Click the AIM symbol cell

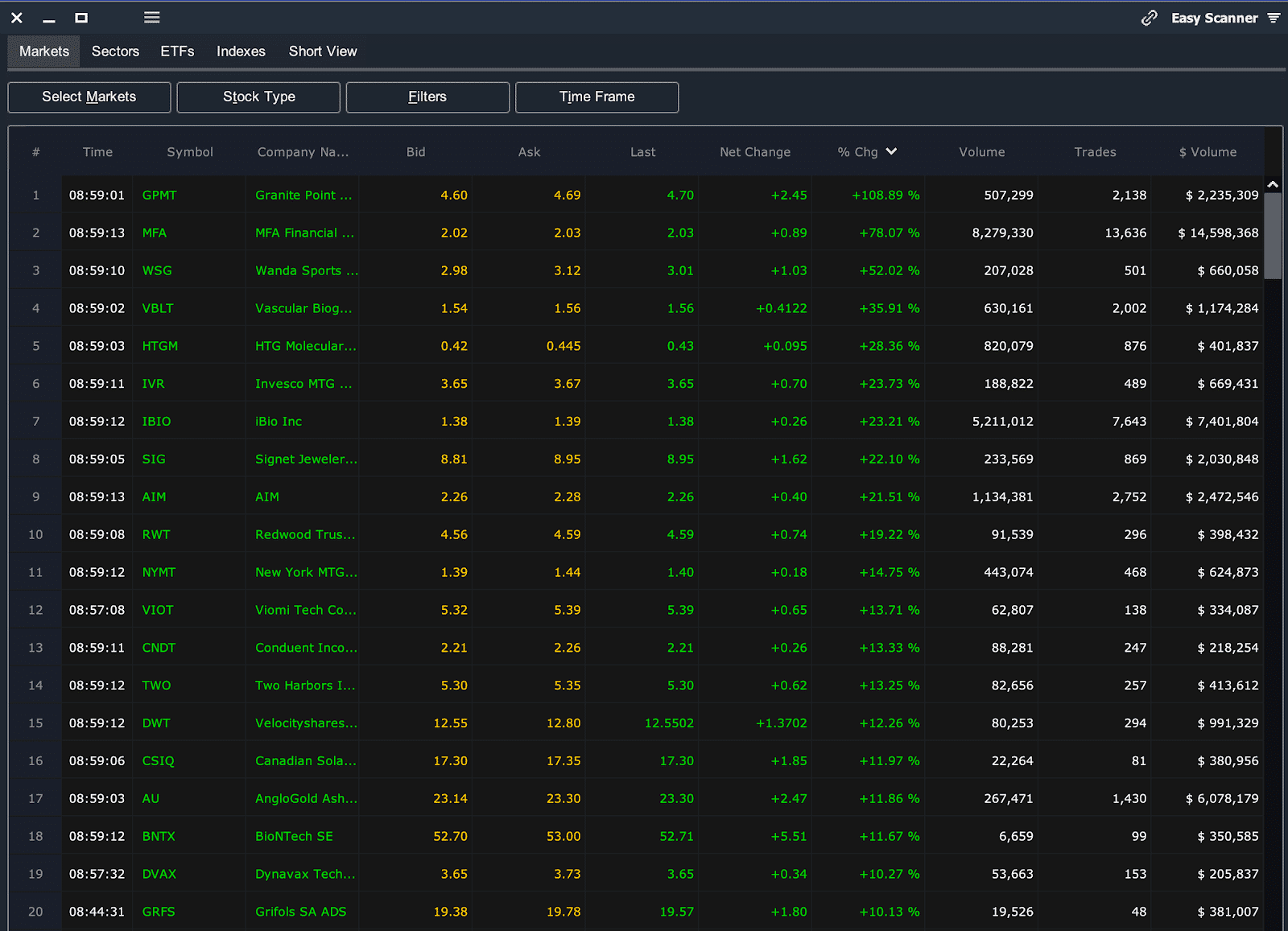pos(154,497)
